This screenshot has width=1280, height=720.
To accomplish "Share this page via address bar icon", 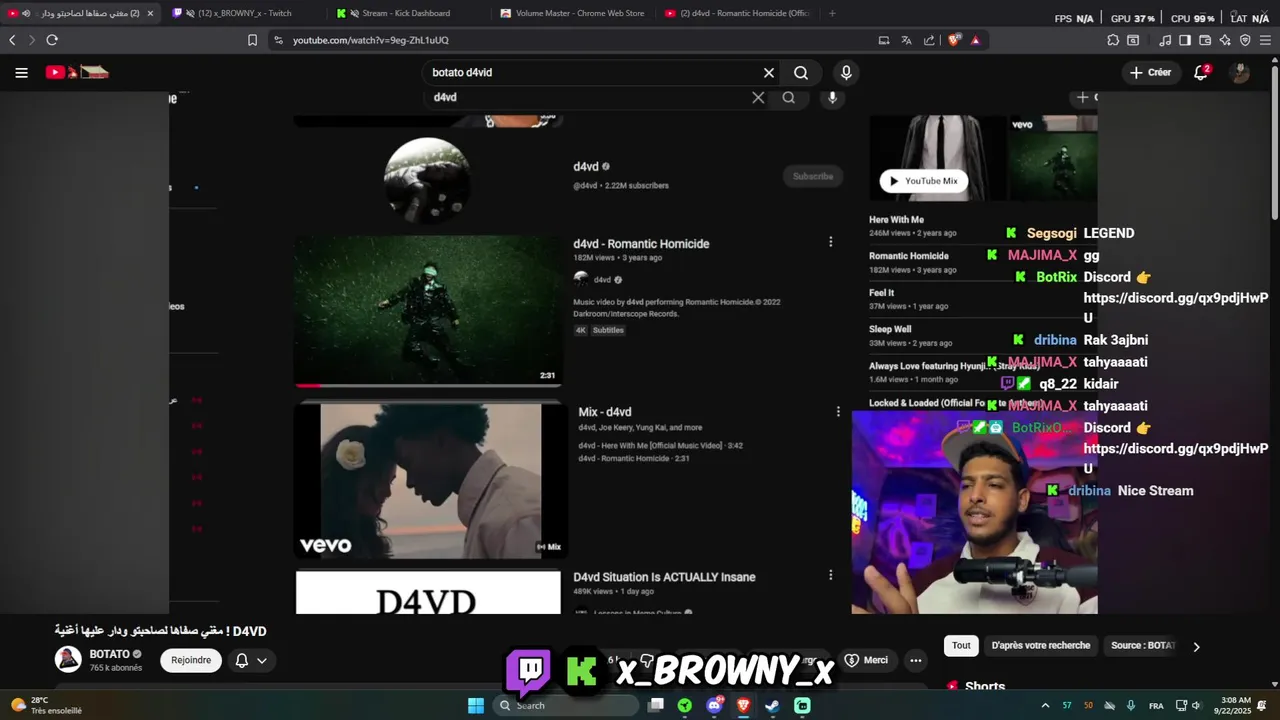I will (x=929, y=40).
